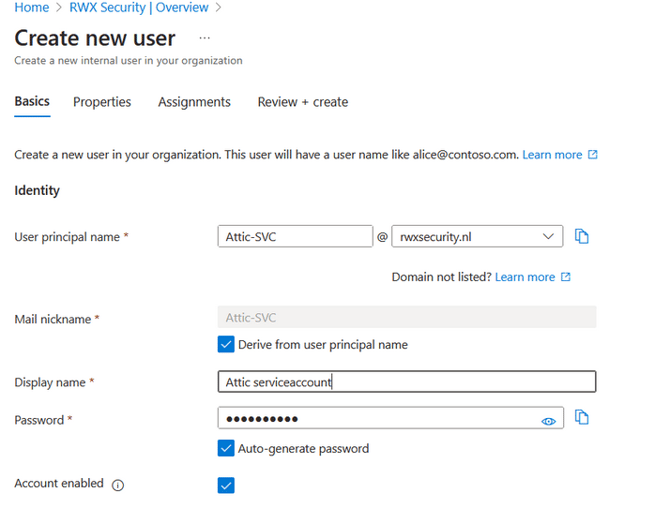This screenshot has height=508, width=670.
Task: Go to Review + create tab
Action: (302, 102)
